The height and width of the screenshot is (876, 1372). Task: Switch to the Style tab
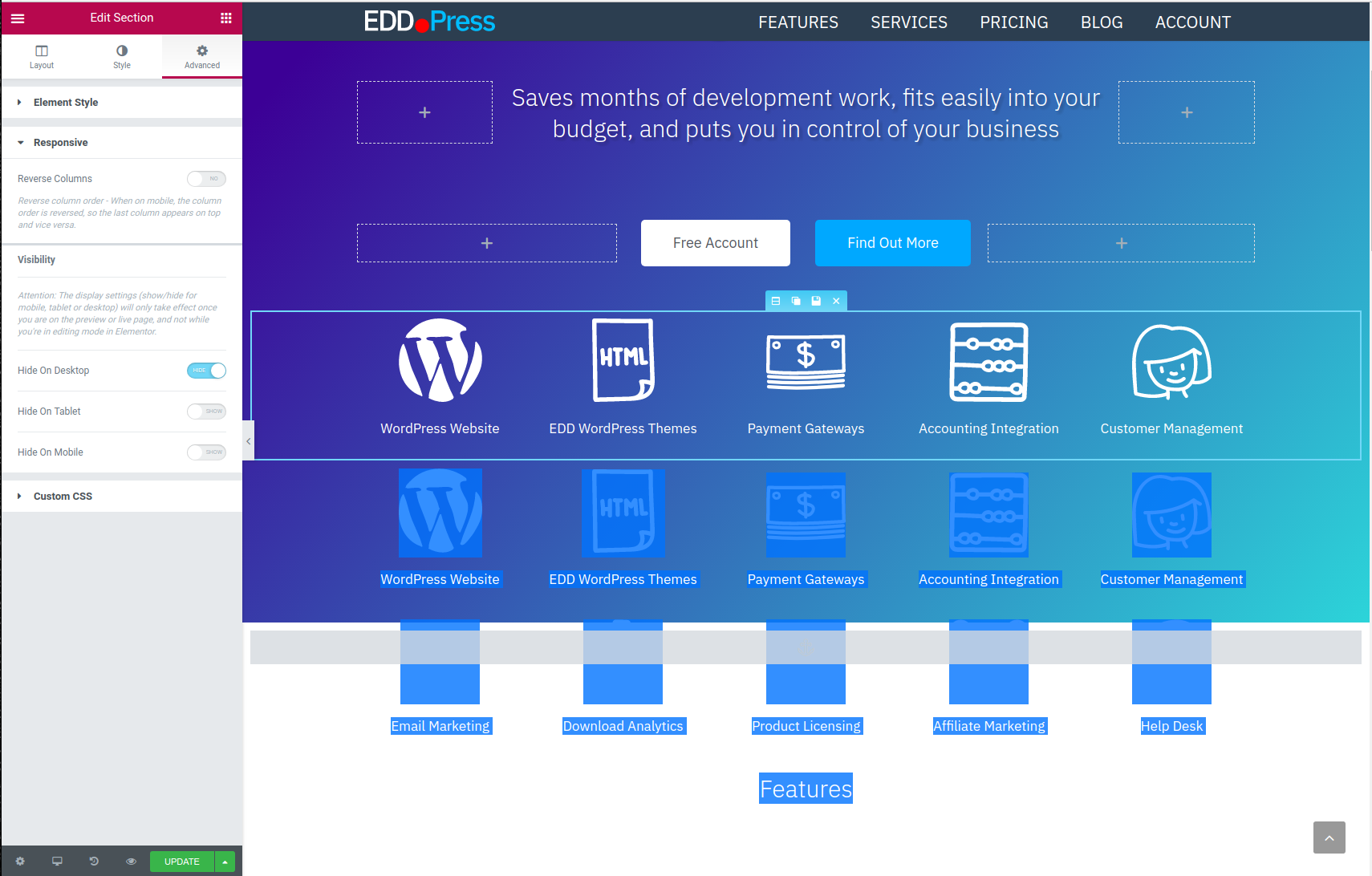click(122, 57)
